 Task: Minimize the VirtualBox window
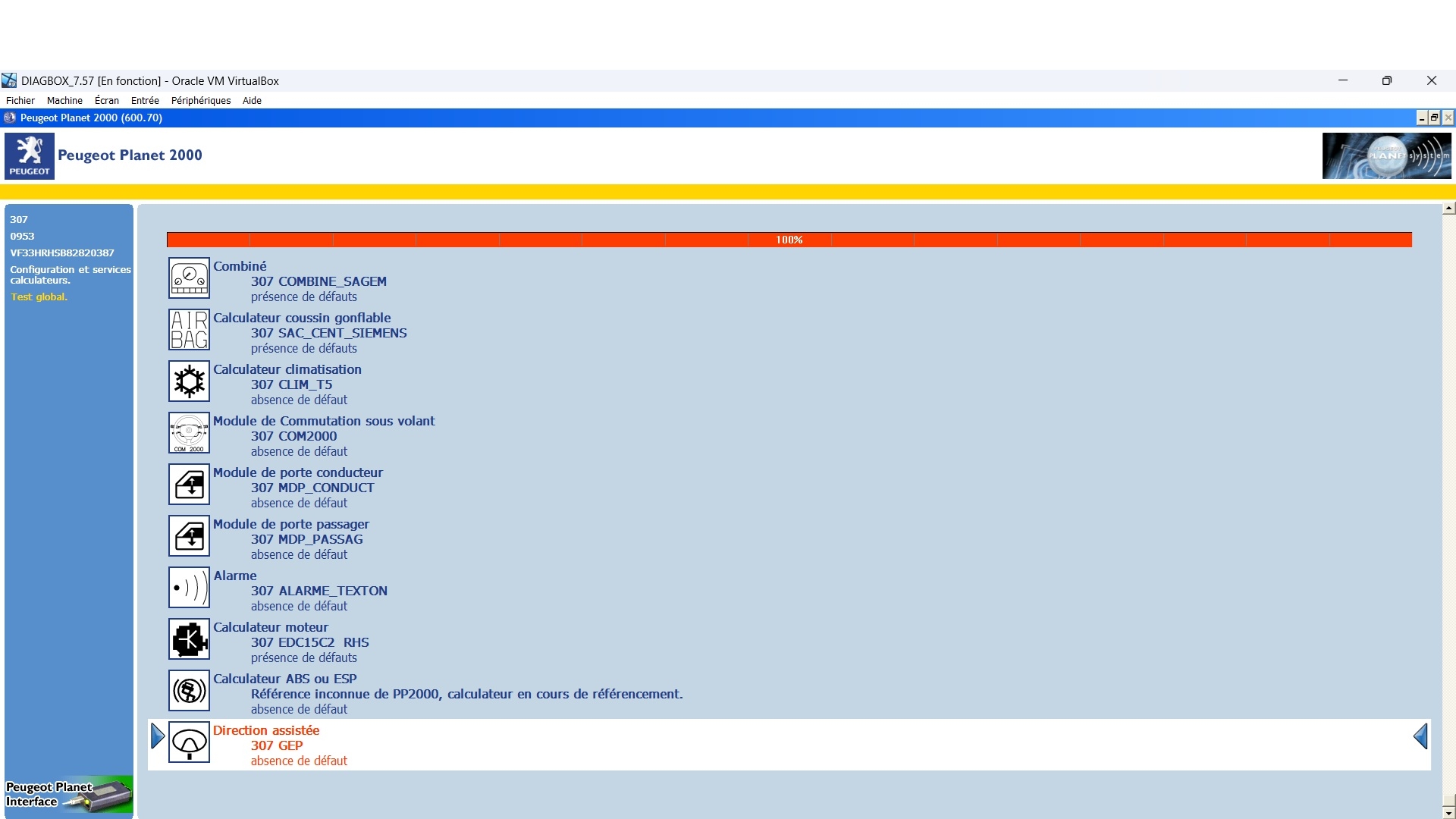click(1343, 80)
